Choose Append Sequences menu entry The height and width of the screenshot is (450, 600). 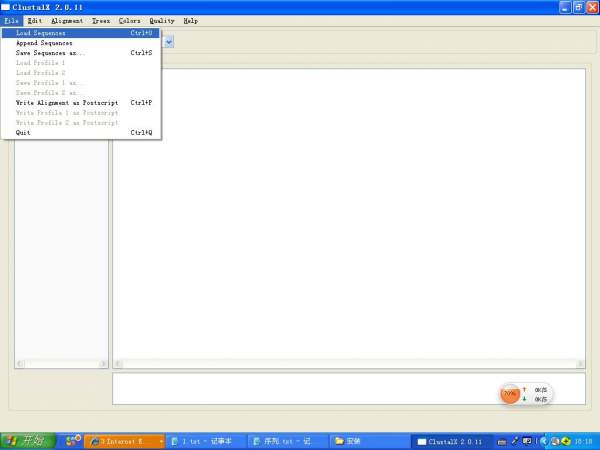(x=80, y=43)
